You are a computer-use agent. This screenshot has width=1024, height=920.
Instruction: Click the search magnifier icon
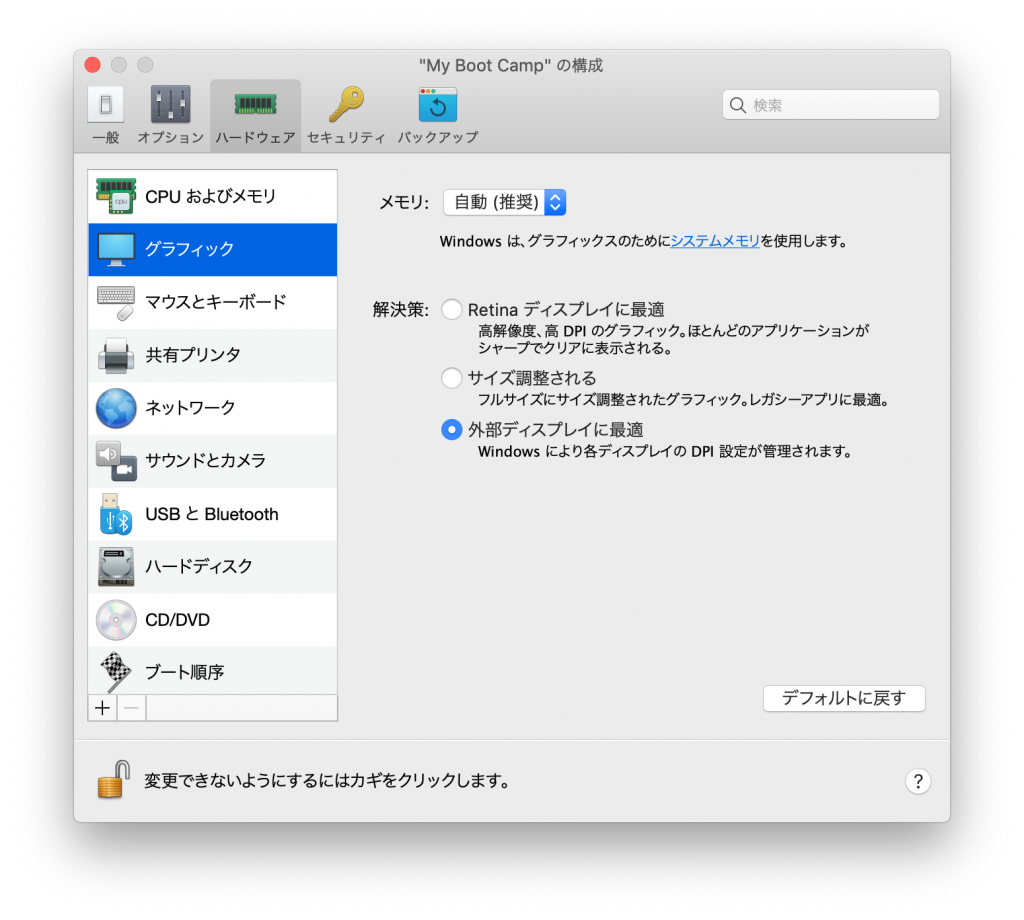737,105
